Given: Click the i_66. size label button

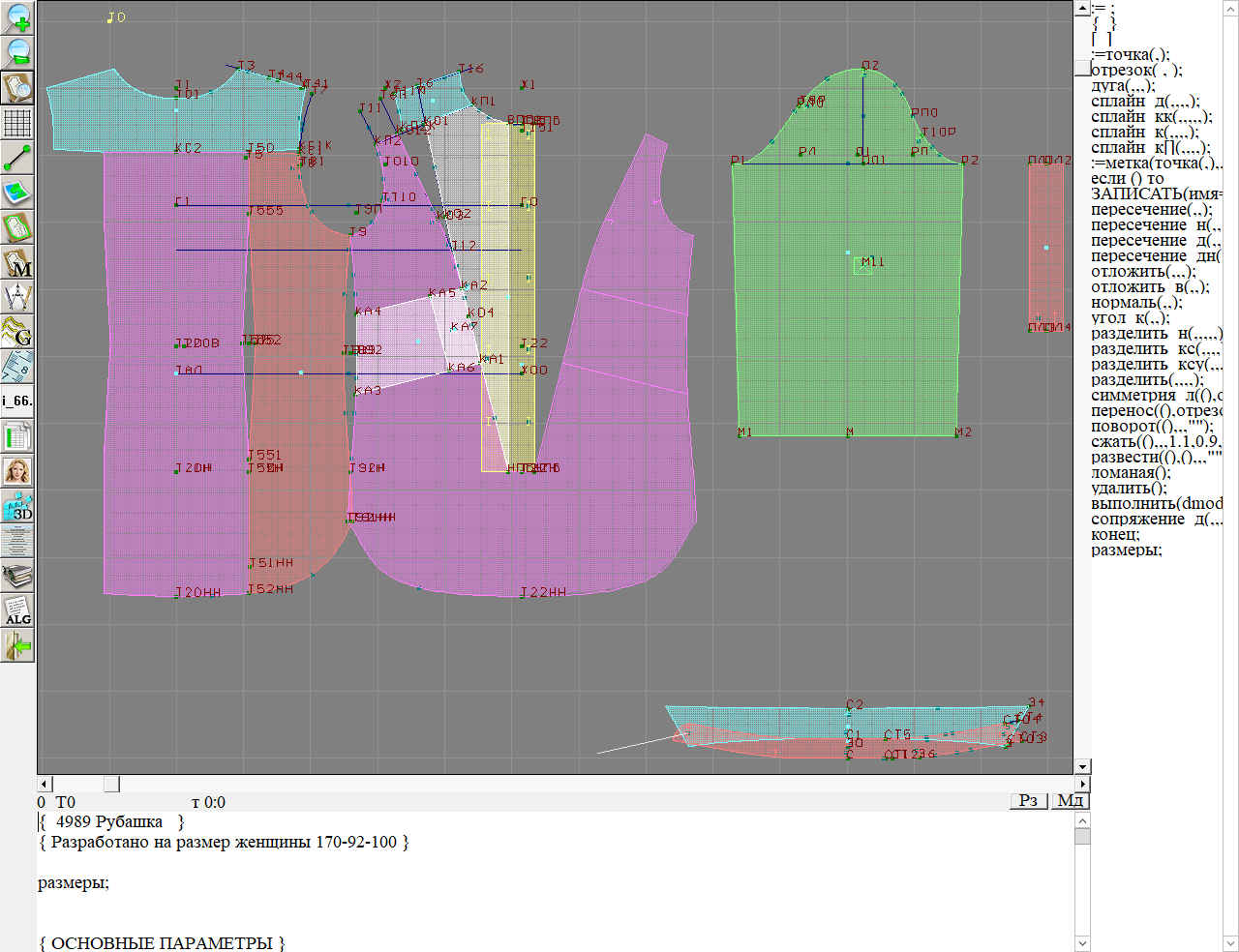Looking at the screenshot, I should [17, 401].
